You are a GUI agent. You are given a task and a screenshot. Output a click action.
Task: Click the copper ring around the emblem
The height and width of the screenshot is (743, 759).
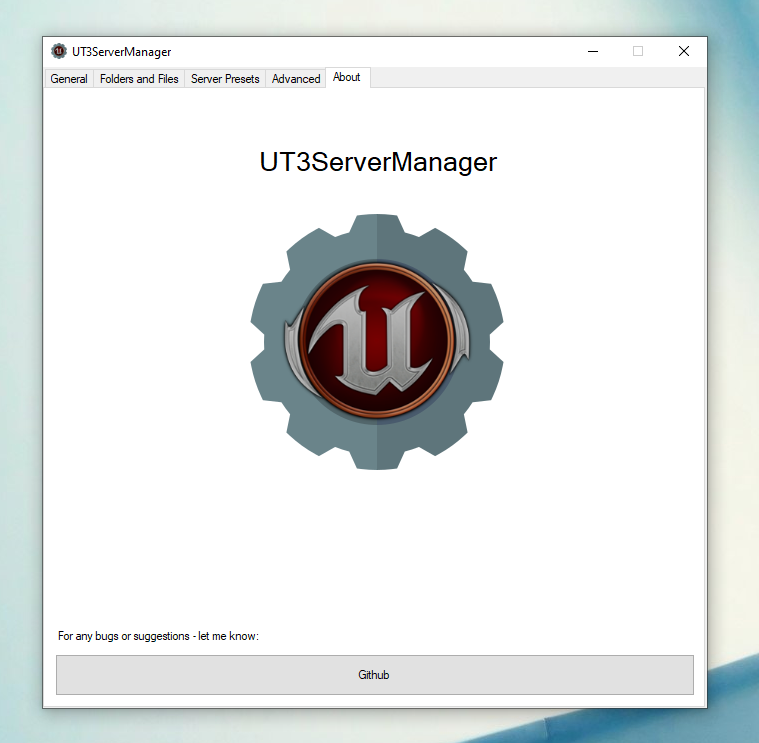[x=377, y=267]
